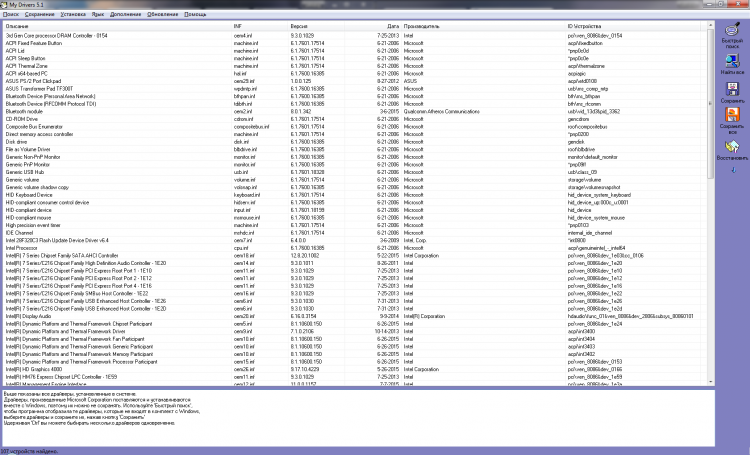The image size is (750, 455).
Task: Select the ACPI Sleep Button row
Action: click(354, 58)
